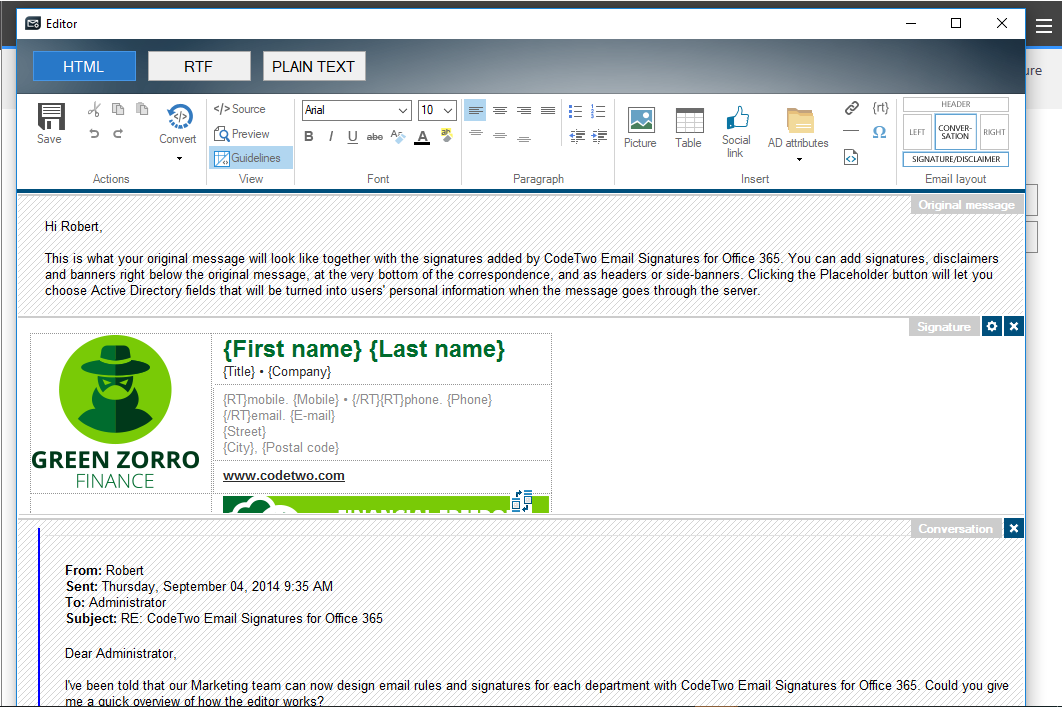Show HTML Source view
Screen dimensions: 1062x707
pos(239,109)
